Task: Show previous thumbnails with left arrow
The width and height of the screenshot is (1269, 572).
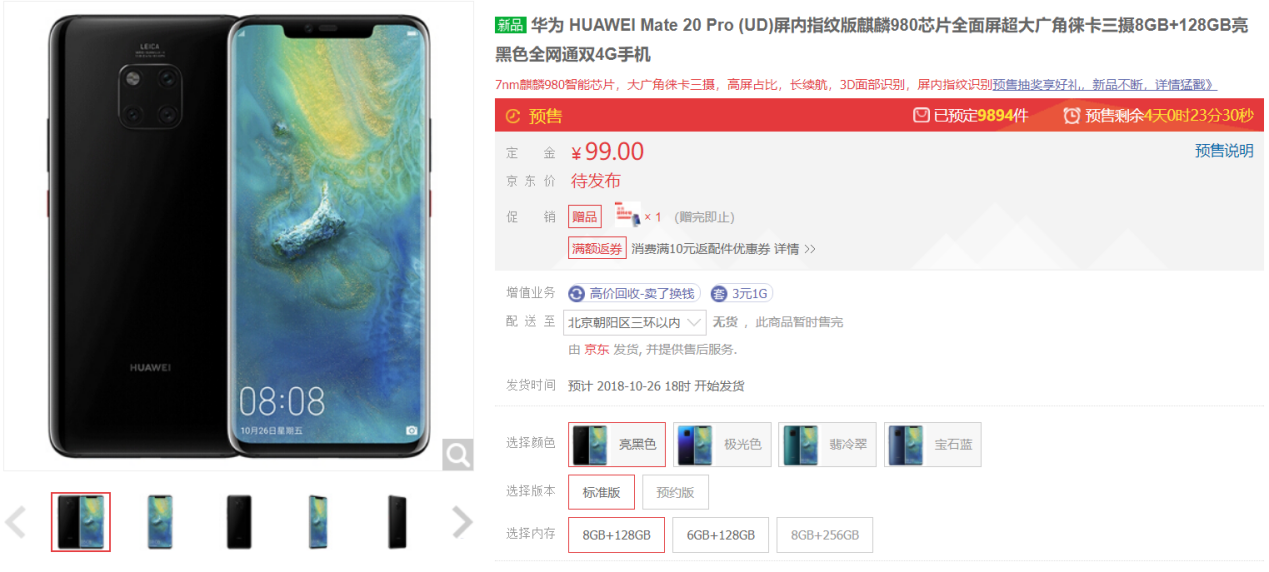Action: pyautogui.click(x=16, y=521)
